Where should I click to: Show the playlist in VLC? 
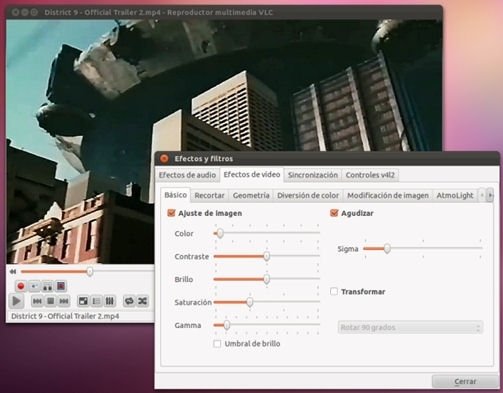pos(96,301)
